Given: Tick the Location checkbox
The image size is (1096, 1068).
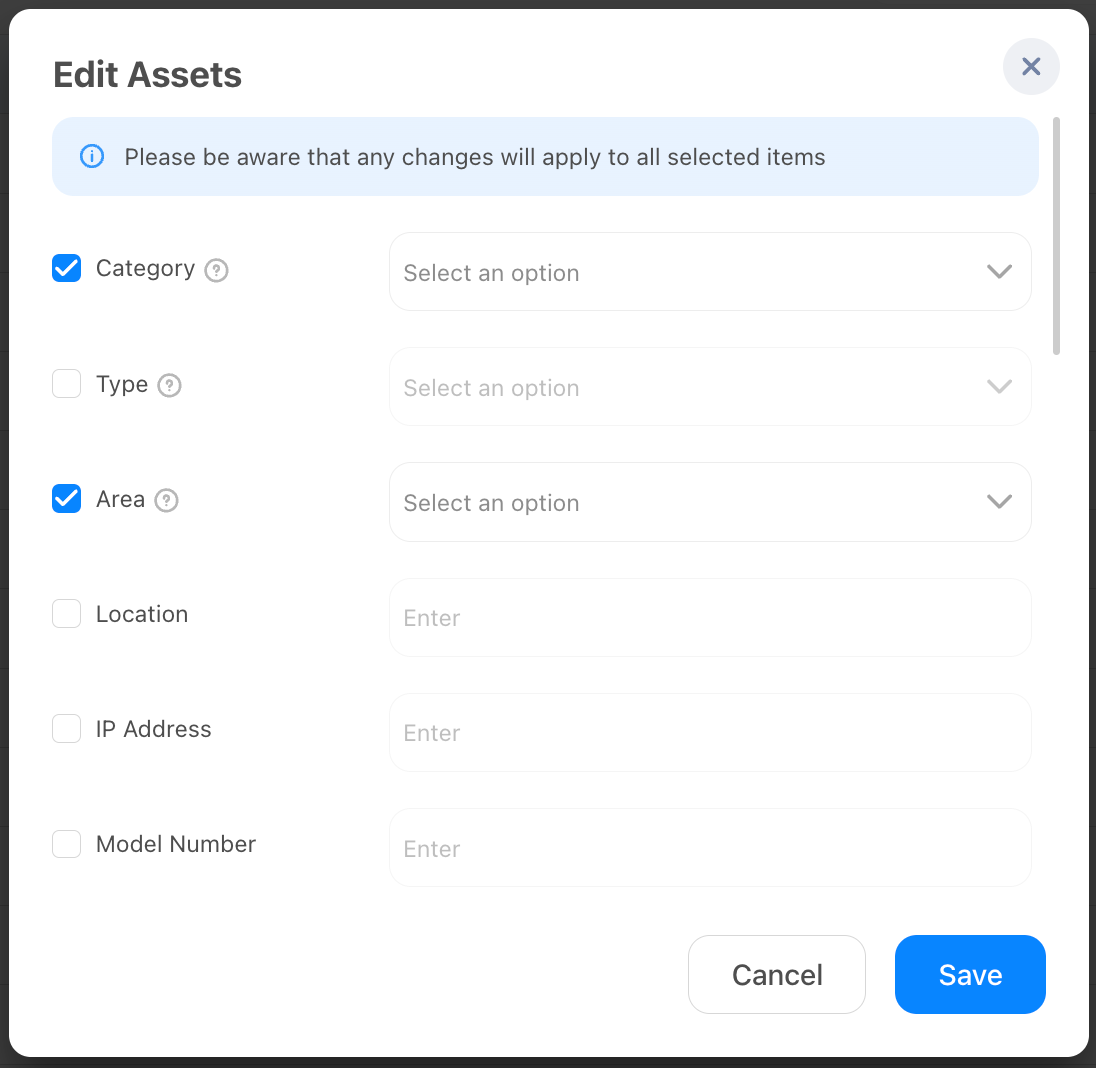Looking at the screenshot, I should tap(66, 614).
